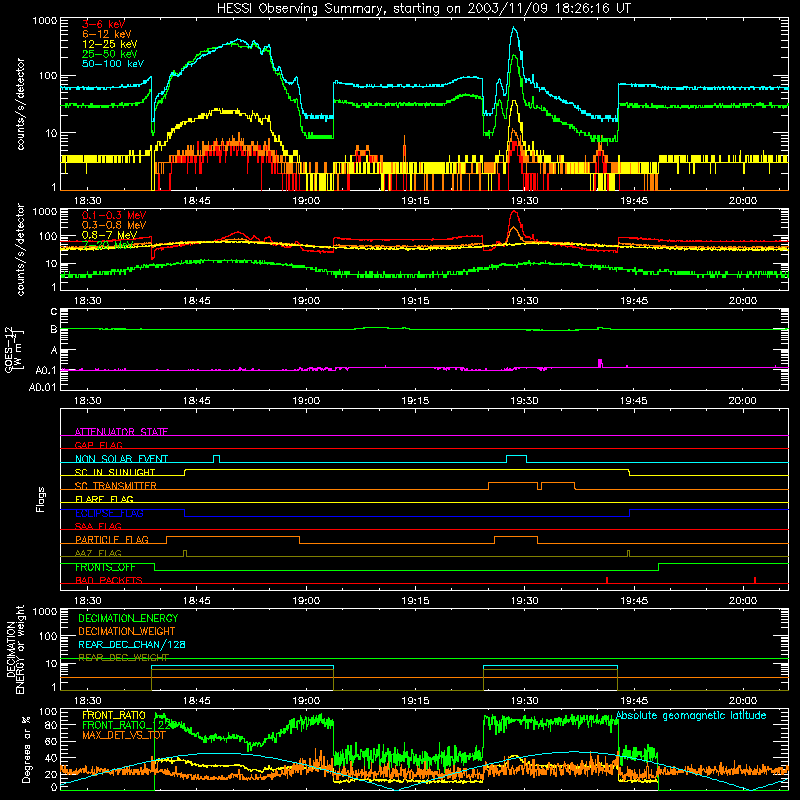Select the FRONTS_OFF flag label
The width and height of the screenshot is (800, 800).
coord(105,567)
